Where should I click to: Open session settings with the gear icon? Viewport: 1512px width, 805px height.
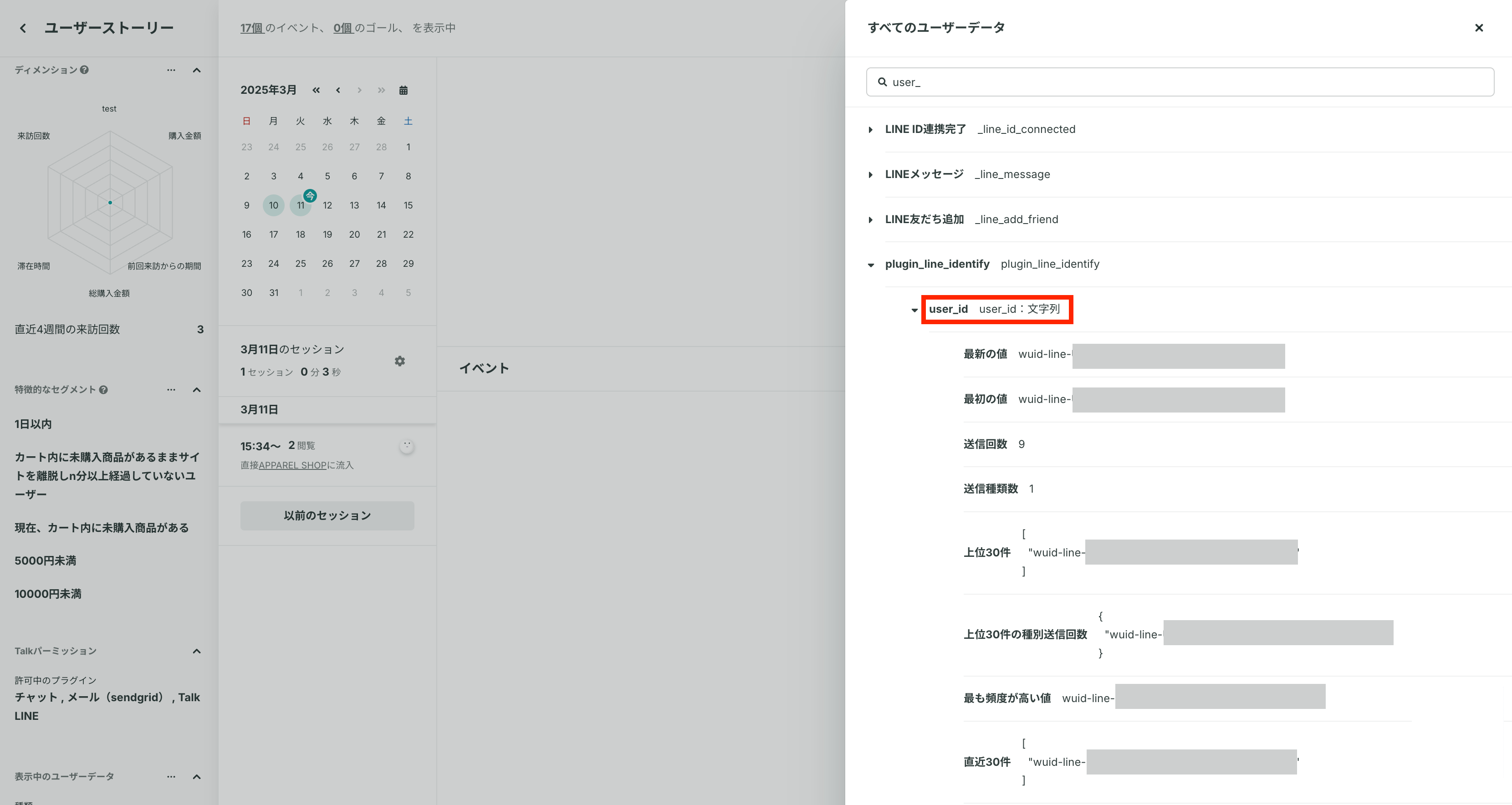(x=400, y=361)
